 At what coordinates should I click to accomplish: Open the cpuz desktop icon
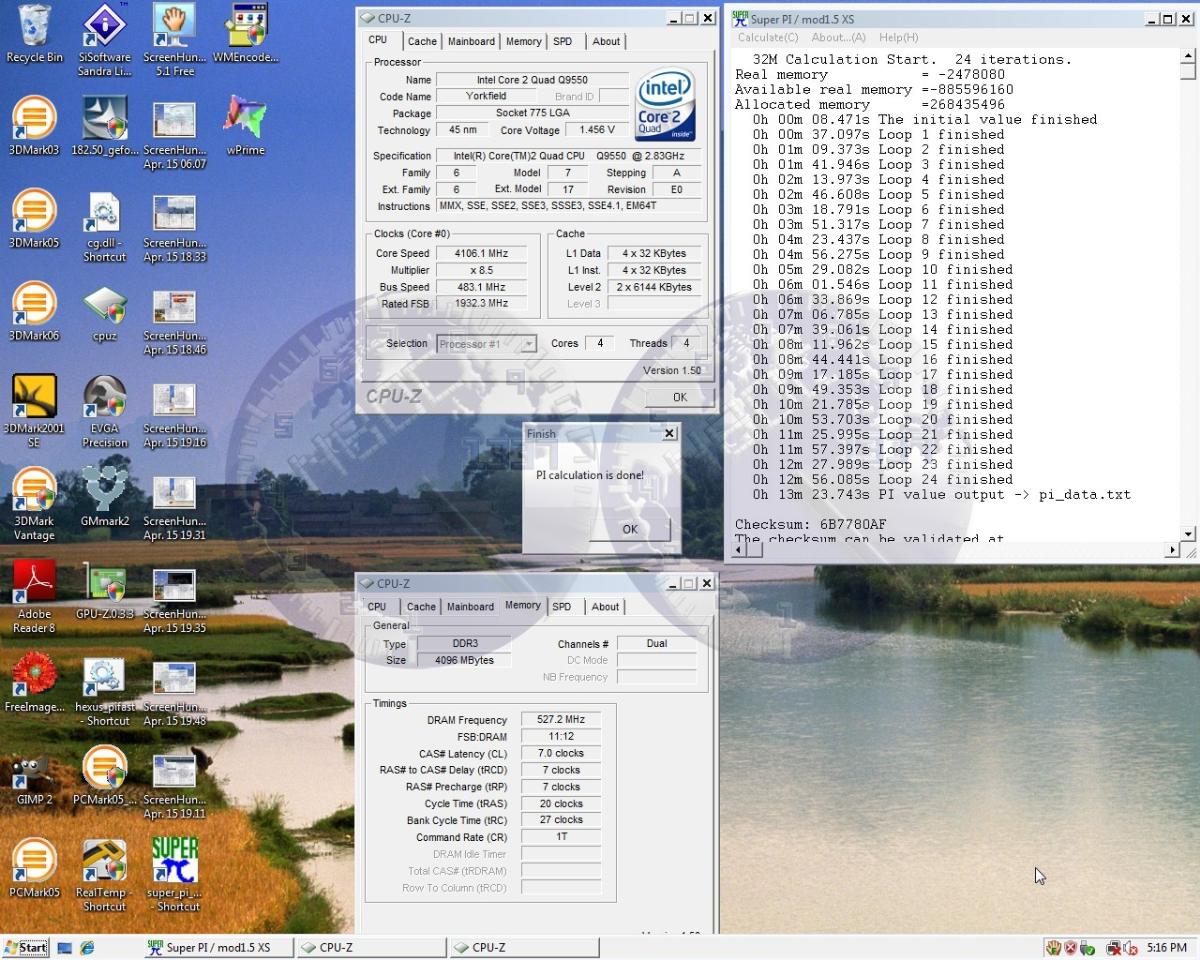[104, 313]
